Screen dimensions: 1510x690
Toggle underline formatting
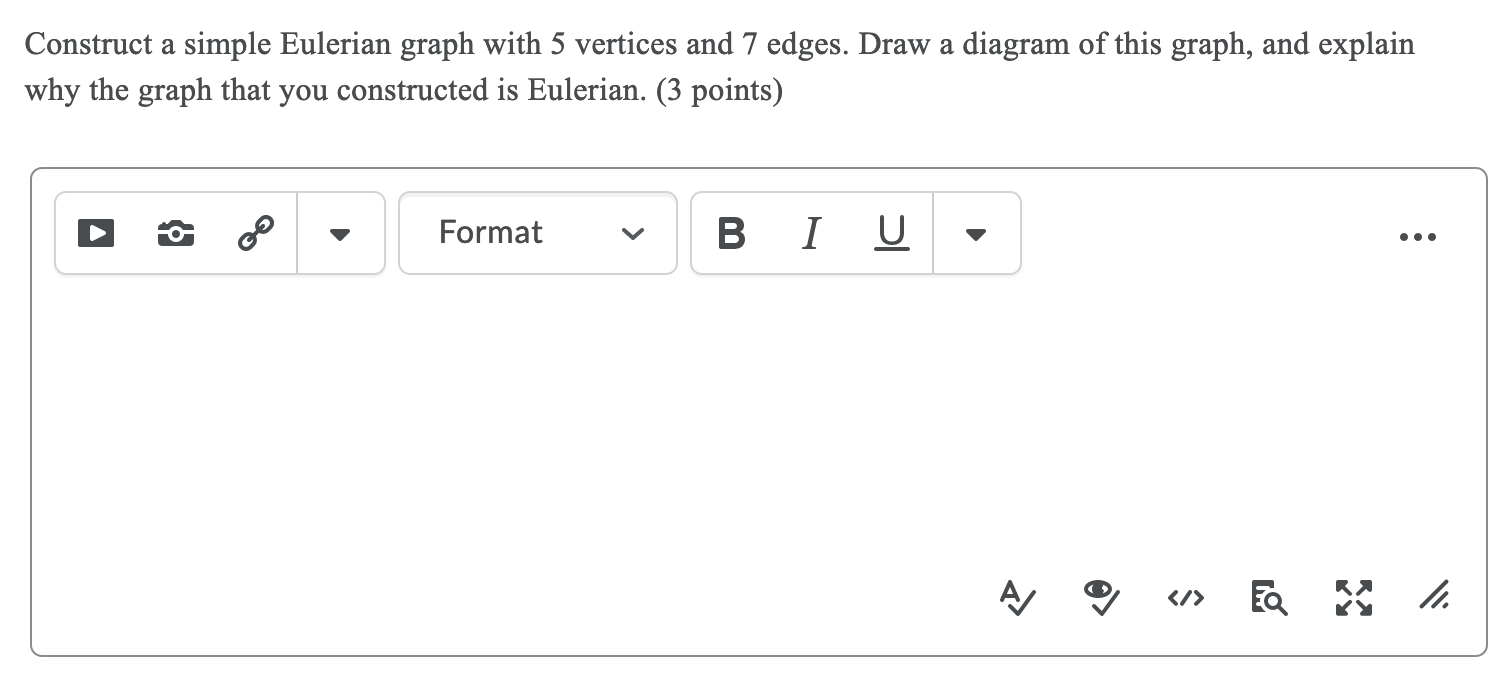(890, 233)
